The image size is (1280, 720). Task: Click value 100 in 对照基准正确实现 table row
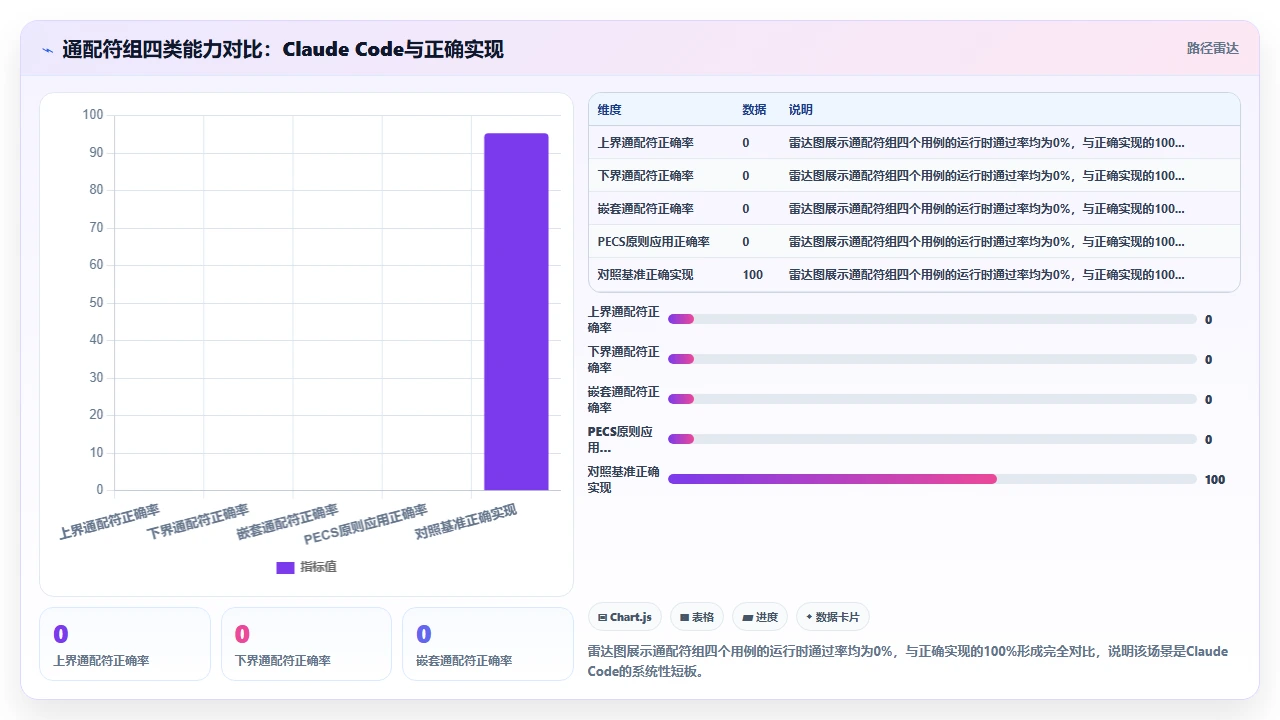point(753,275)
